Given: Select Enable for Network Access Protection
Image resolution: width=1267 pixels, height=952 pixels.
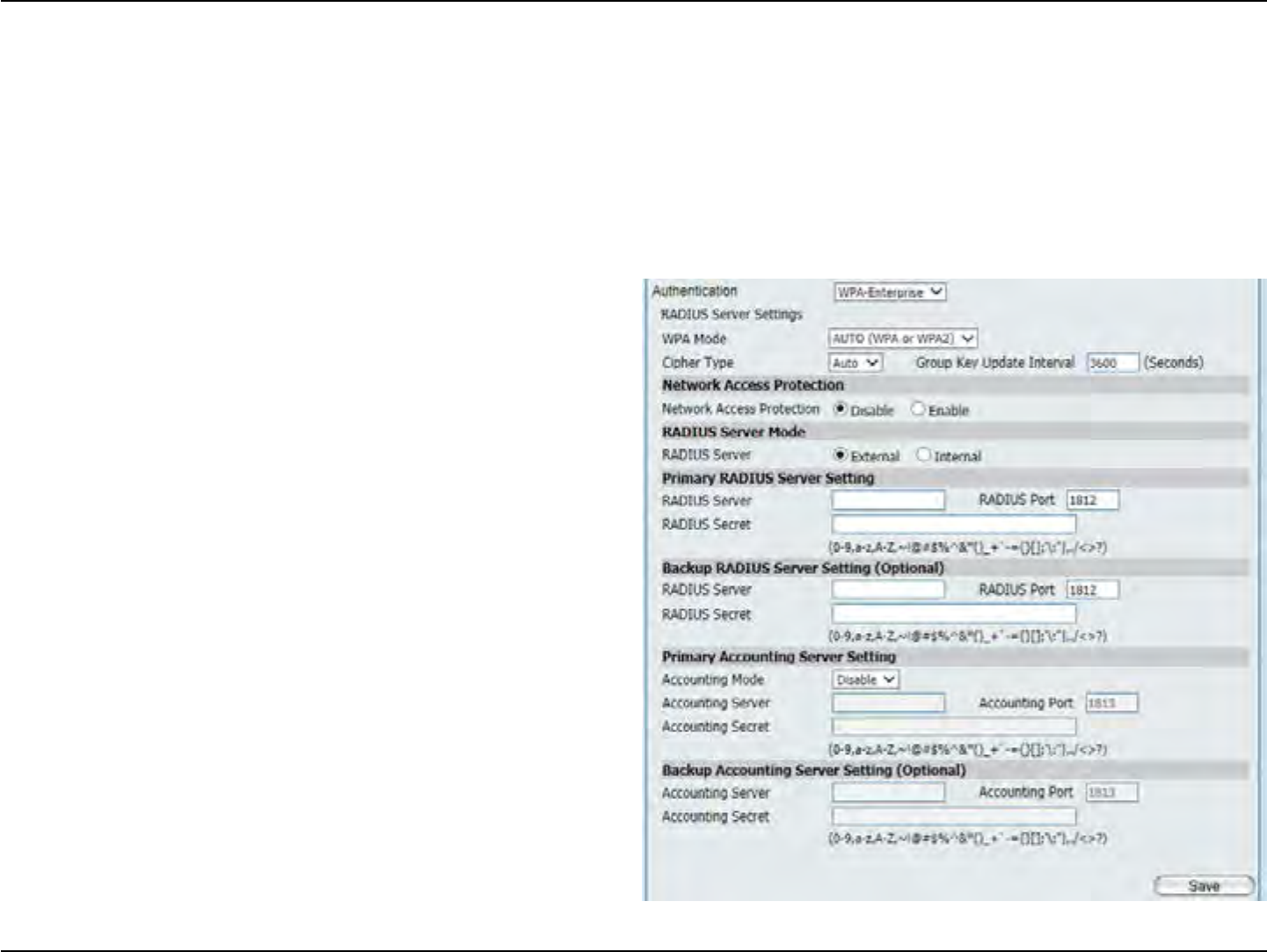Looking at the screenshot, I should pos(918,409).
